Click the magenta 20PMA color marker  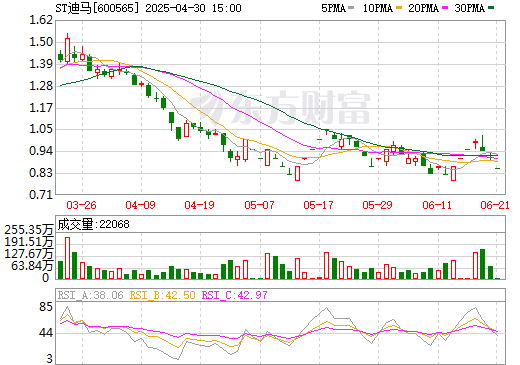pyautogui.click(x=445, y=8)
